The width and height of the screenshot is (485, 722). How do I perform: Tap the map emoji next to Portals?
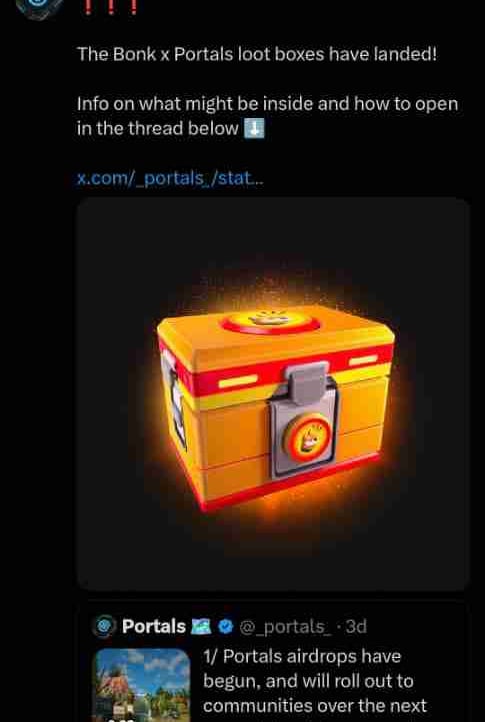201,626
